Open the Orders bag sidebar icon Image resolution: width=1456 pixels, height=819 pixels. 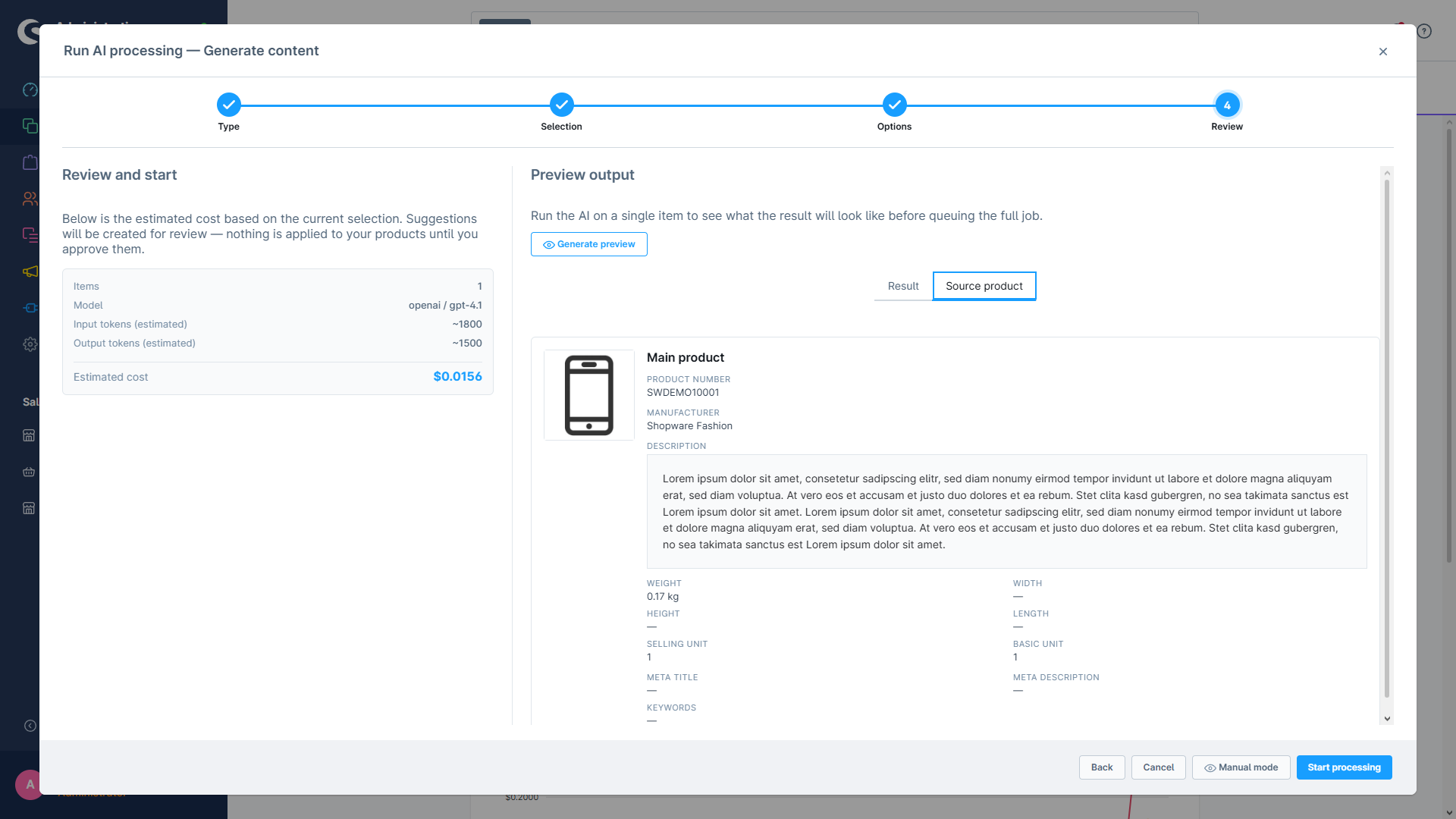[30, 162]
